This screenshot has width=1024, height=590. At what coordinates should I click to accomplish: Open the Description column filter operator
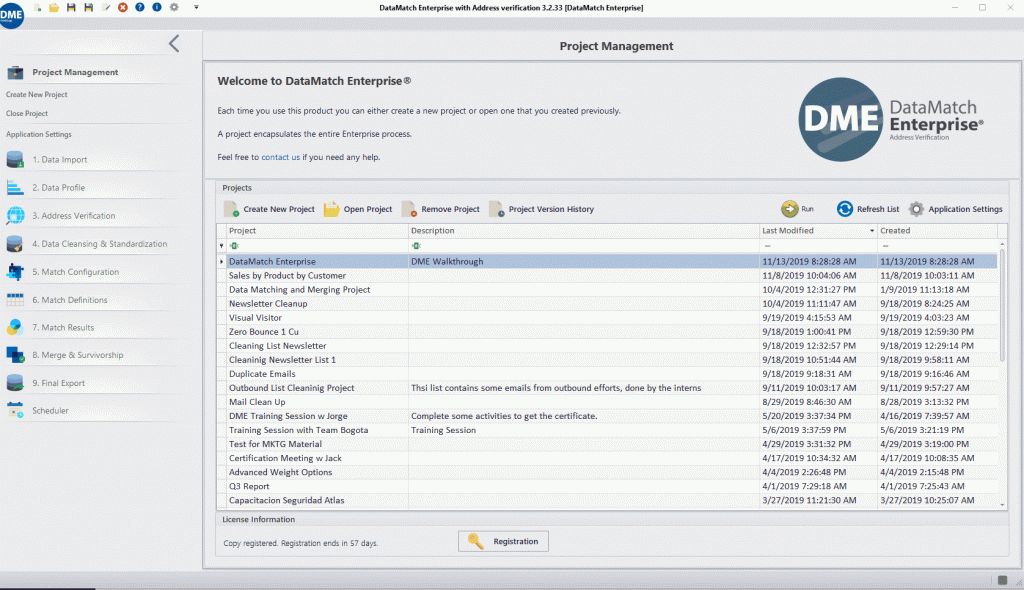click(416, 246)
